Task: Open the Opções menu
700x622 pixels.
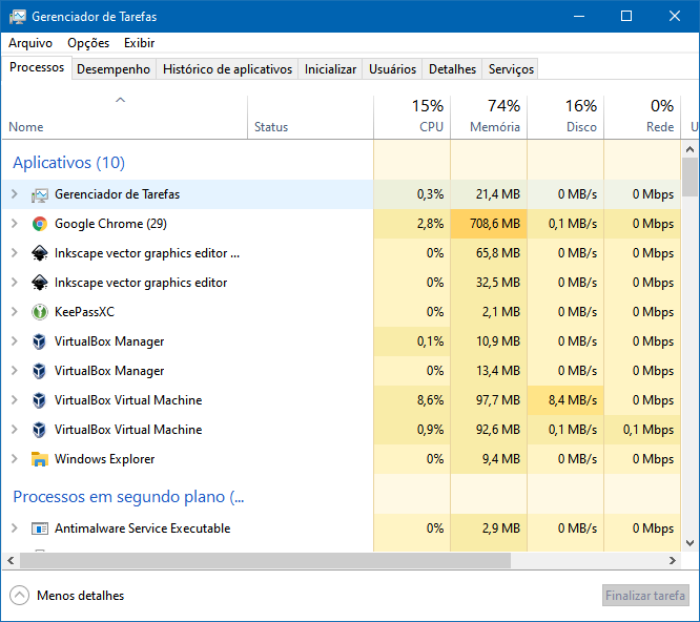Action: click(88, 43)
